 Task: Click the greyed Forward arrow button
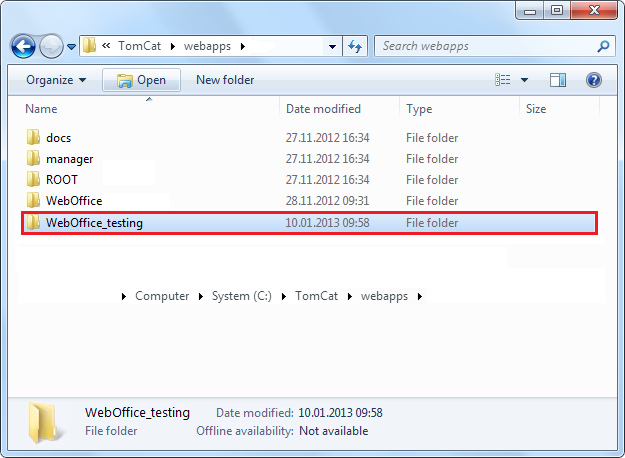tap(51, 47)
